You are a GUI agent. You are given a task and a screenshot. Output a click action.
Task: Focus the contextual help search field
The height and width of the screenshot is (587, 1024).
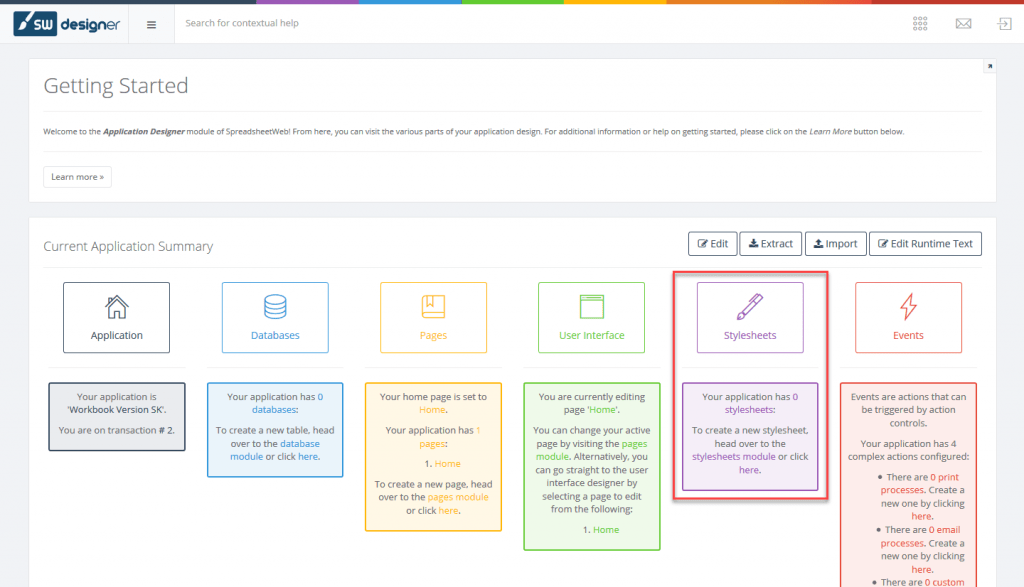(x=400, y=23)
